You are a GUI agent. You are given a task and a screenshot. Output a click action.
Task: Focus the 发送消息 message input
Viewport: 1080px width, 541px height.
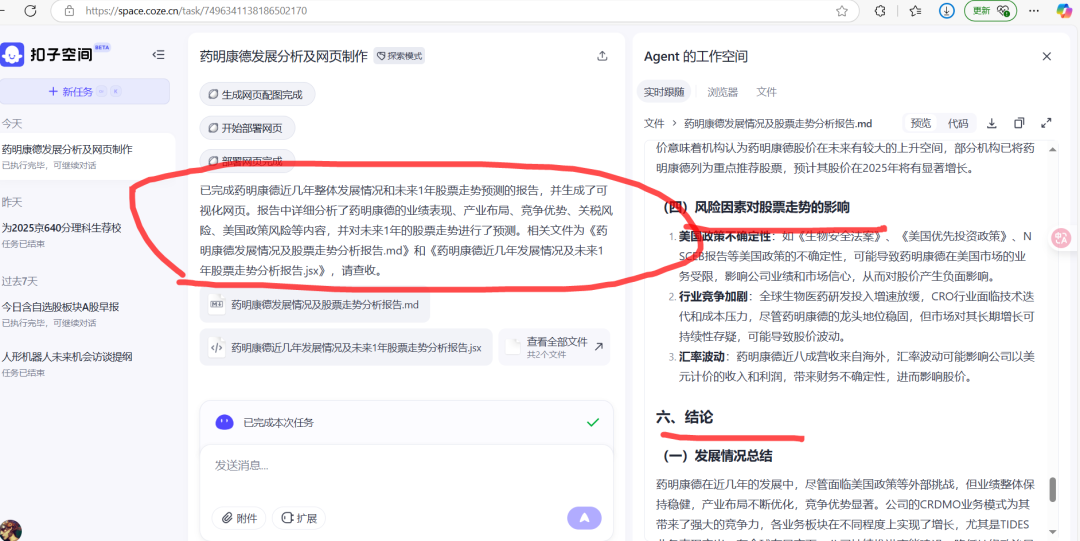point(406,466)
